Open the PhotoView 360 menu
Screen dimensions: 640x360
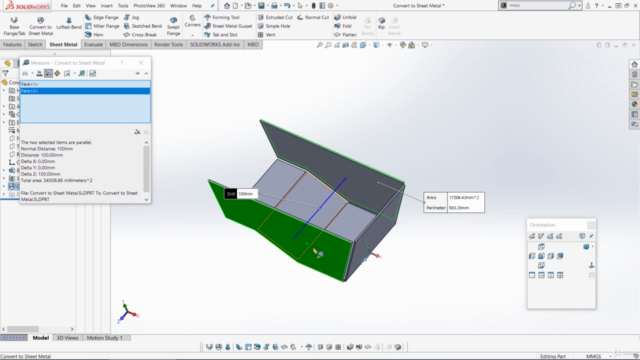pos(149,6)
